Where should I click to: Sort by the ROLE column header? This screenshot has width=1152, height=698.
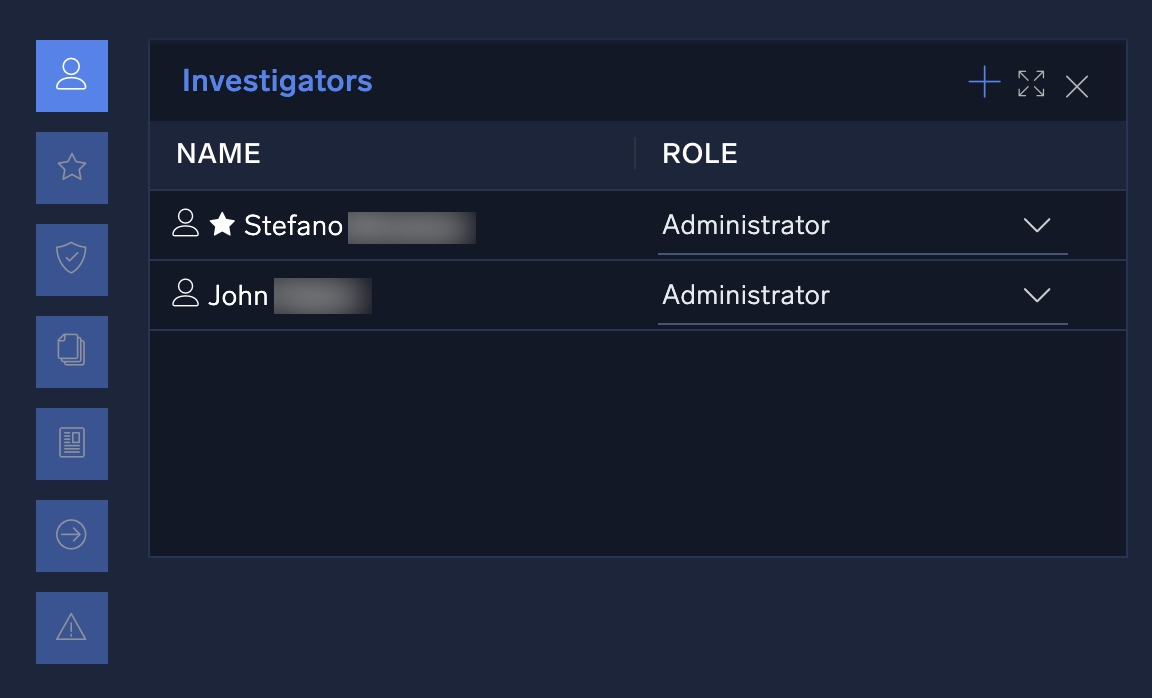pyautogui.click(x=700, y=154)
